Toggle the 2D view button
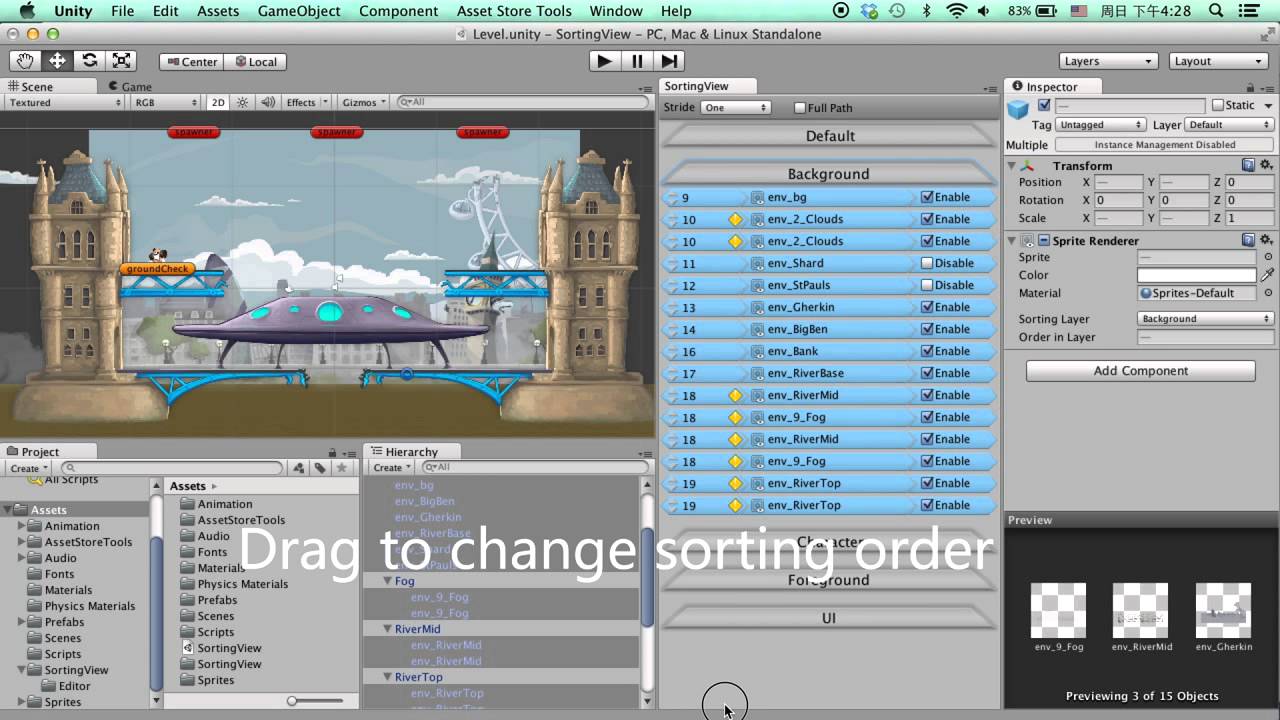 tap(218, 102)
